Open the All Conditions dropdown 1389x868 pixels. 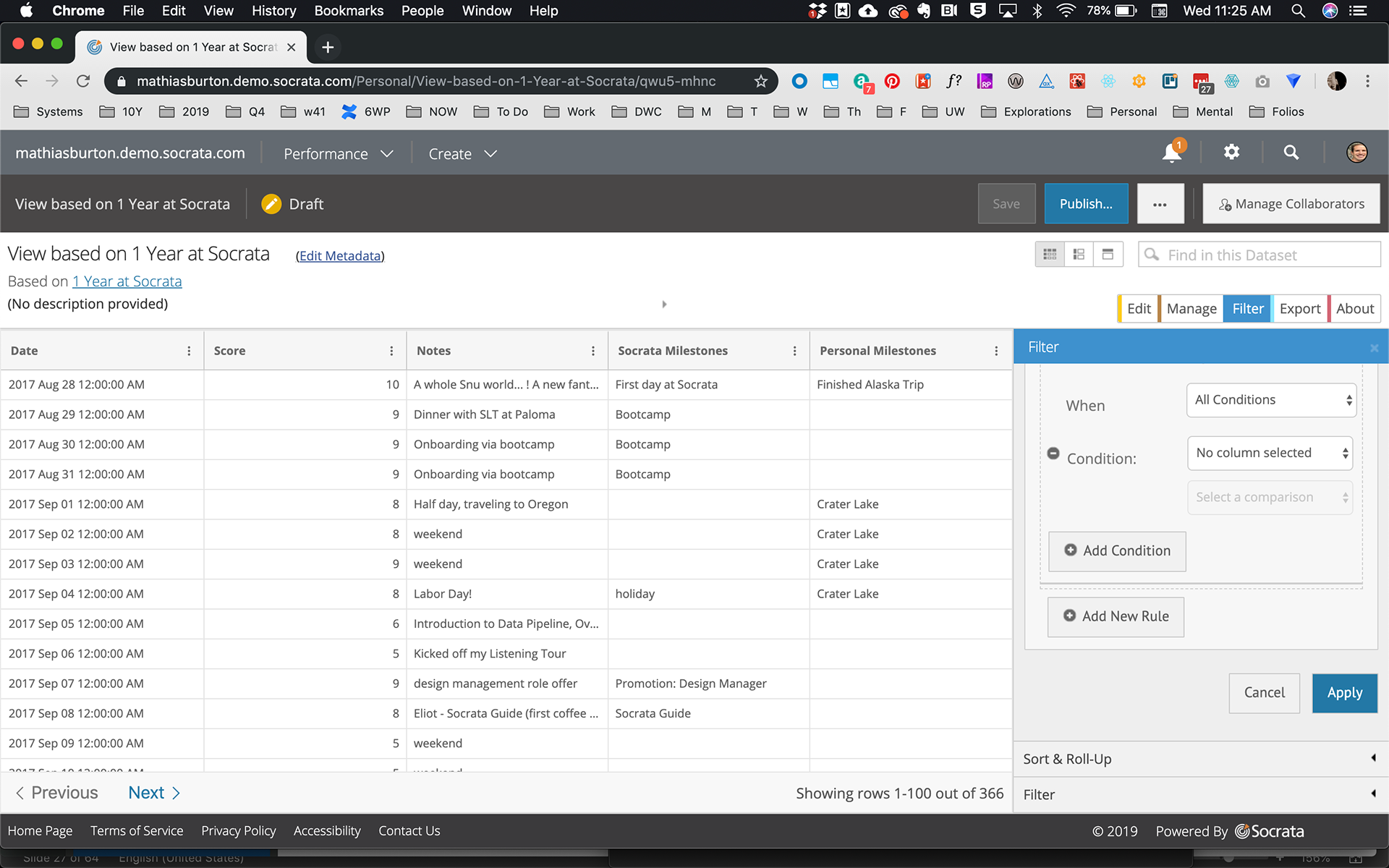click(1271, 400)
